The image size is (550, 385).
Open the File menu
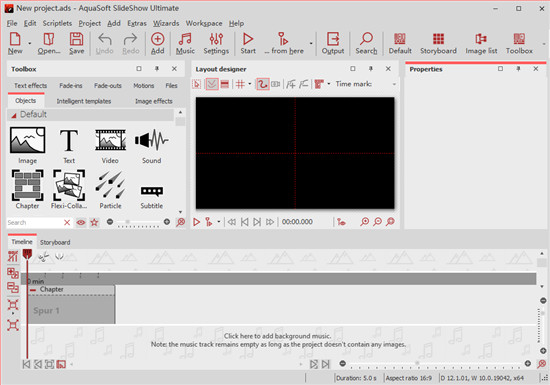point(12,23)
